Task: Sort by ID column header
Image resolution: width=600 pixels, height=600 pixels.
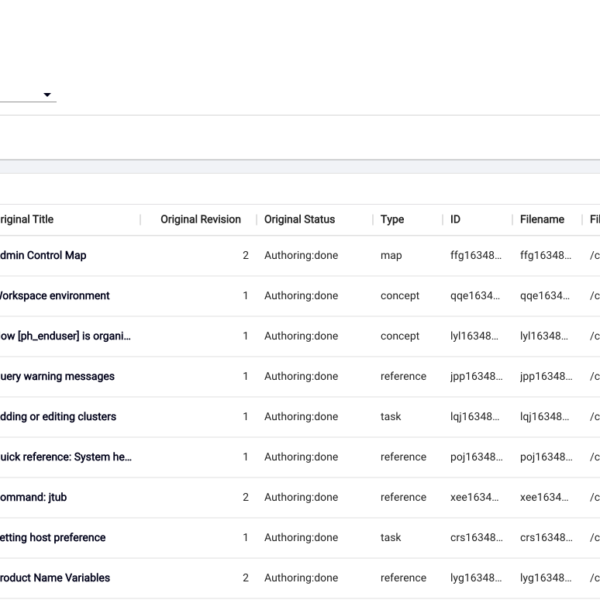Action: click(455, 219)
